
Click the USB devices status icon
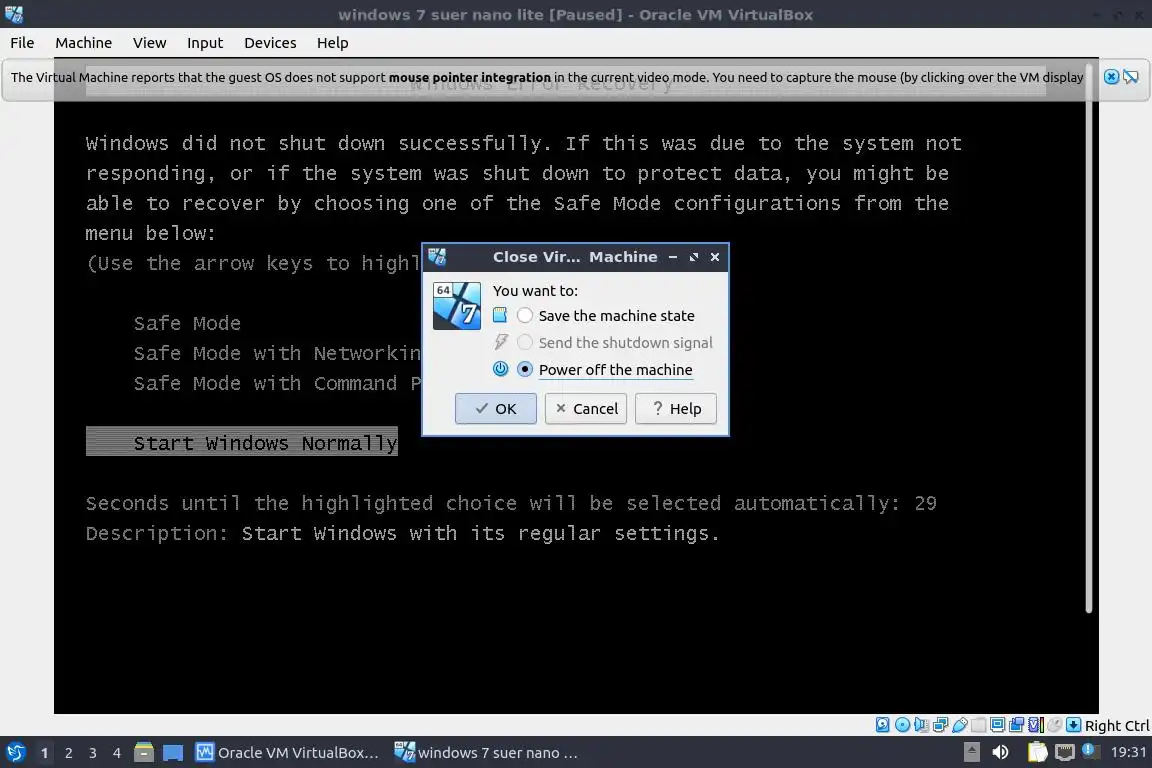point(960,725)
